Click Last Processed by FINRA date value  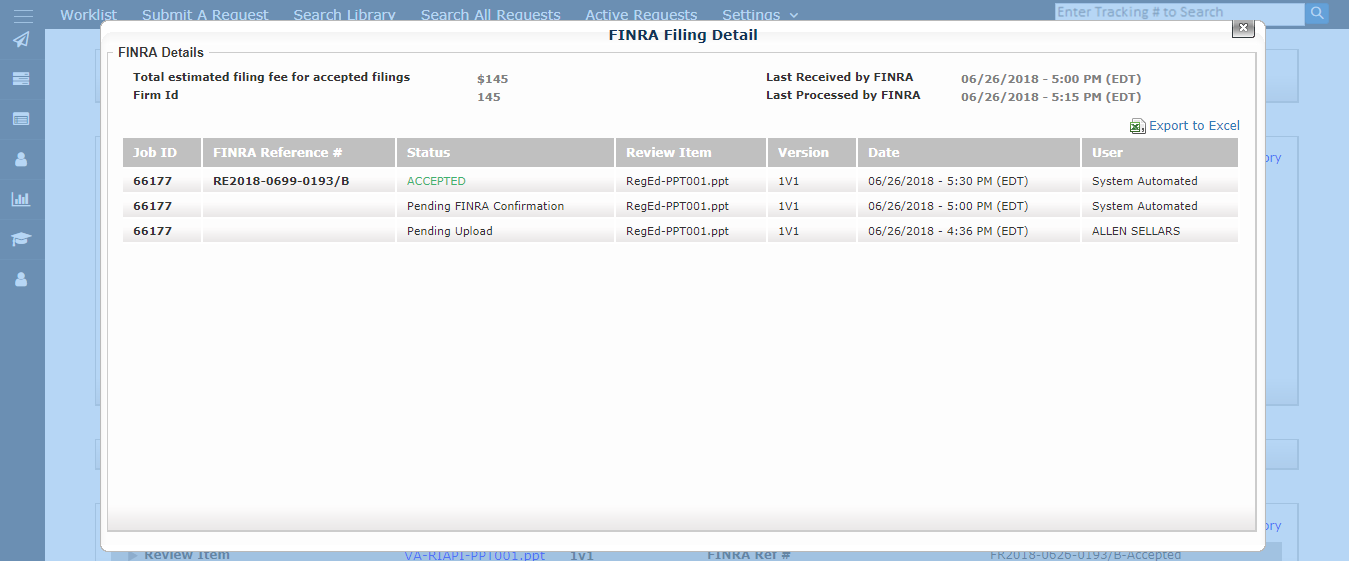(1051, 97)
